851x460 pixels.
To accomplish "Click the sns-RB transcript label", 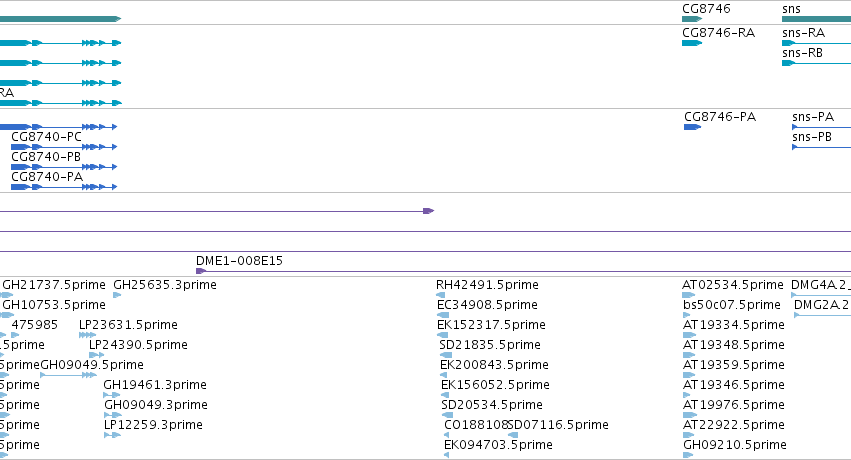I will 802,53.
